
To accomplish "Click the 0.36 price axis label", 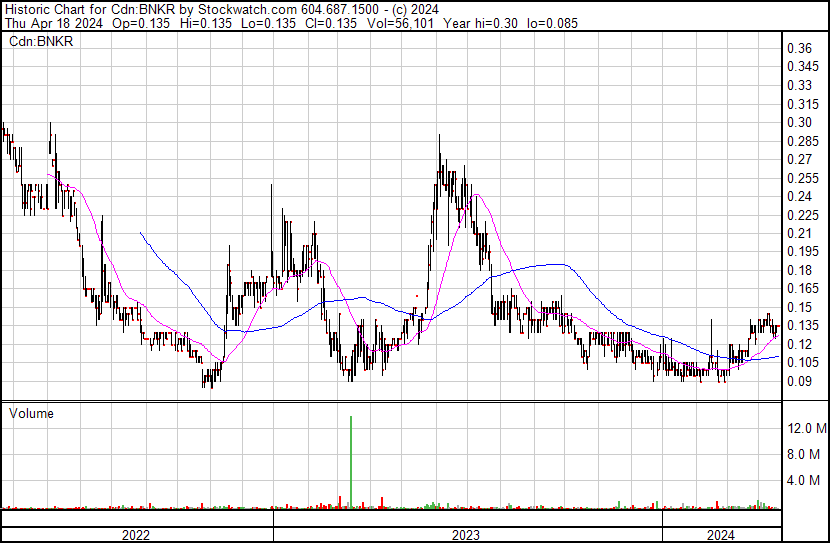I will click(x=798, y=49).
